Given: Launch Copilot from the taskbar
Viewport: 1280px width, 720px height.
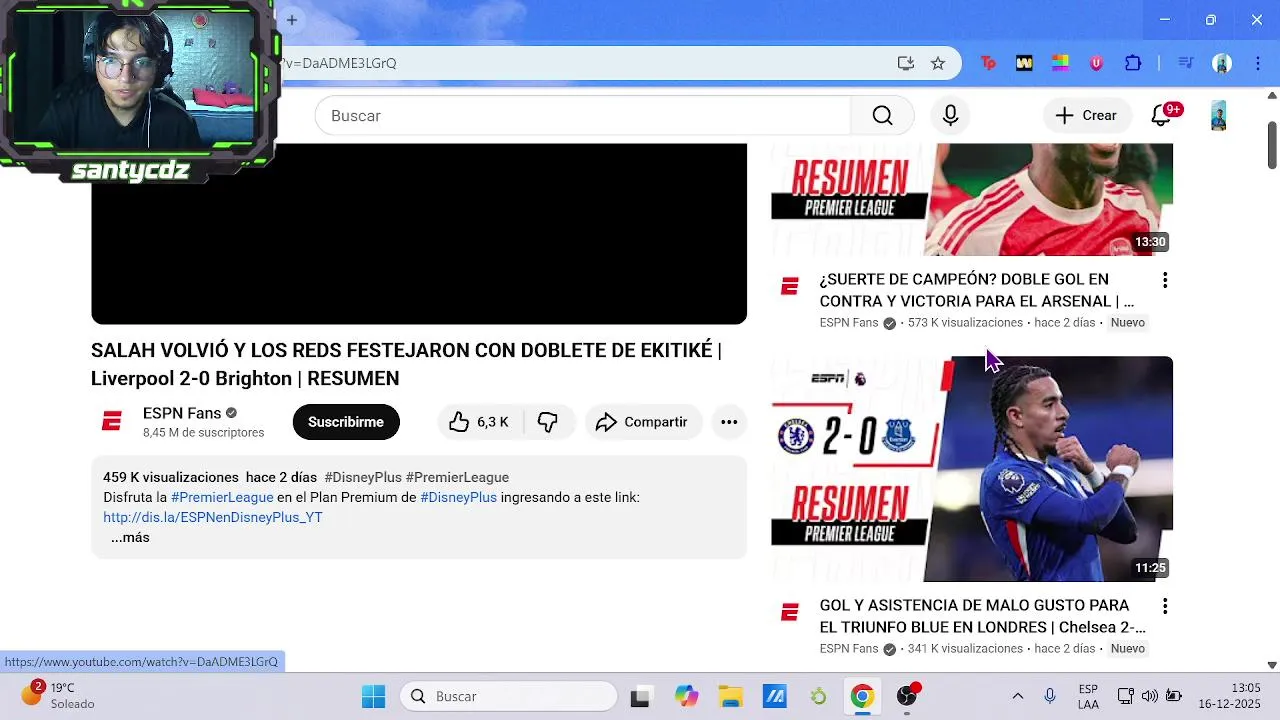Looking at the screenshot, I should (686, 696).
